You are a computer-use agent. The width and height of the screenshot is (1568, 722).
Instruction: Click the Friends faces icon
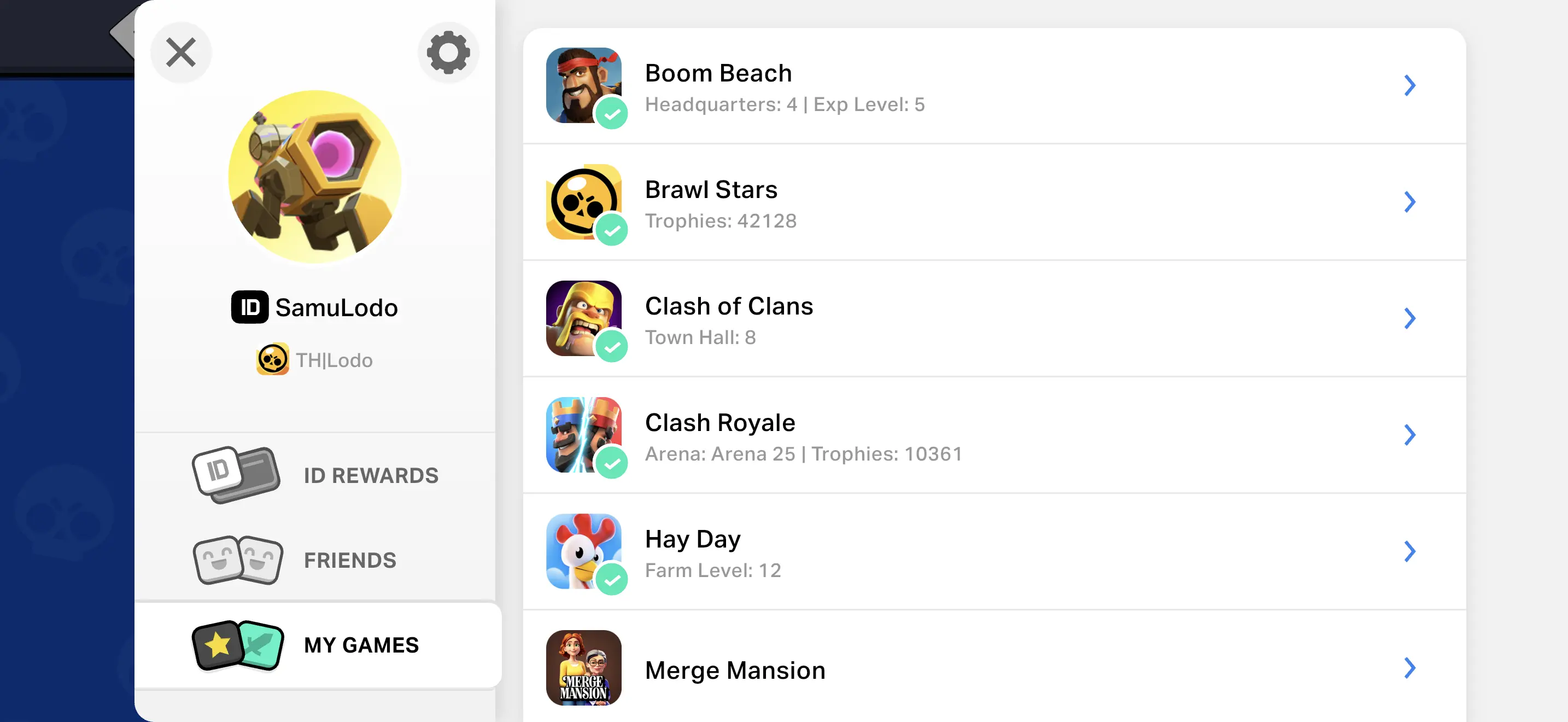pos(237,560)
